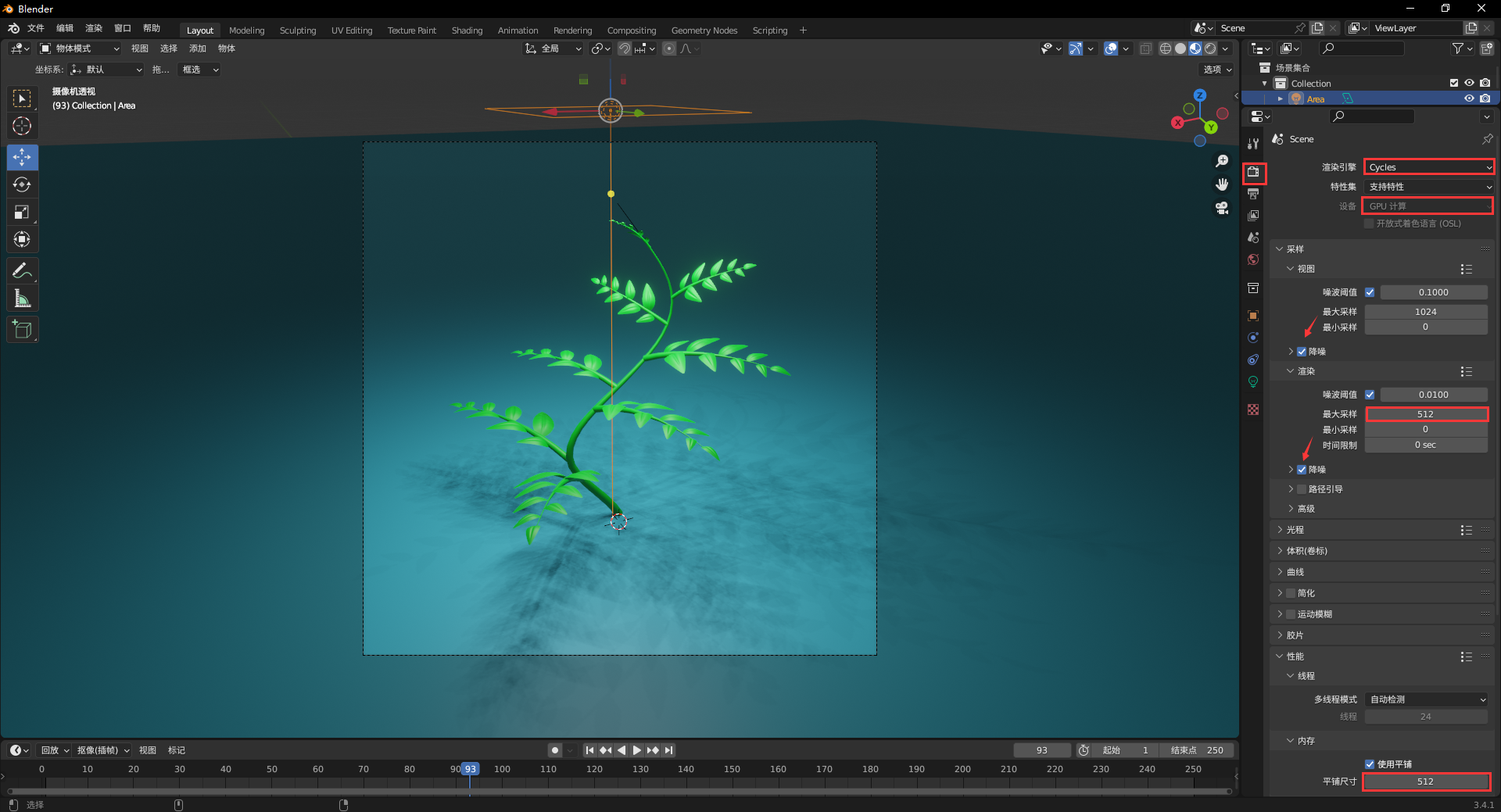Switch viewport to rendered shading

click(x=1210, y=48)
